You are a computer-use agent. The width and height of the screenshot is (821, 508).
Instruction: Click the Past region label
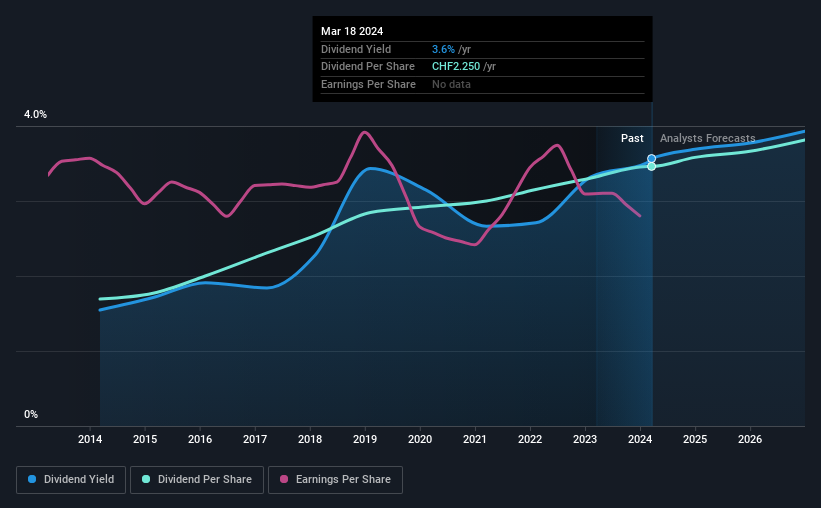(632, 138)
